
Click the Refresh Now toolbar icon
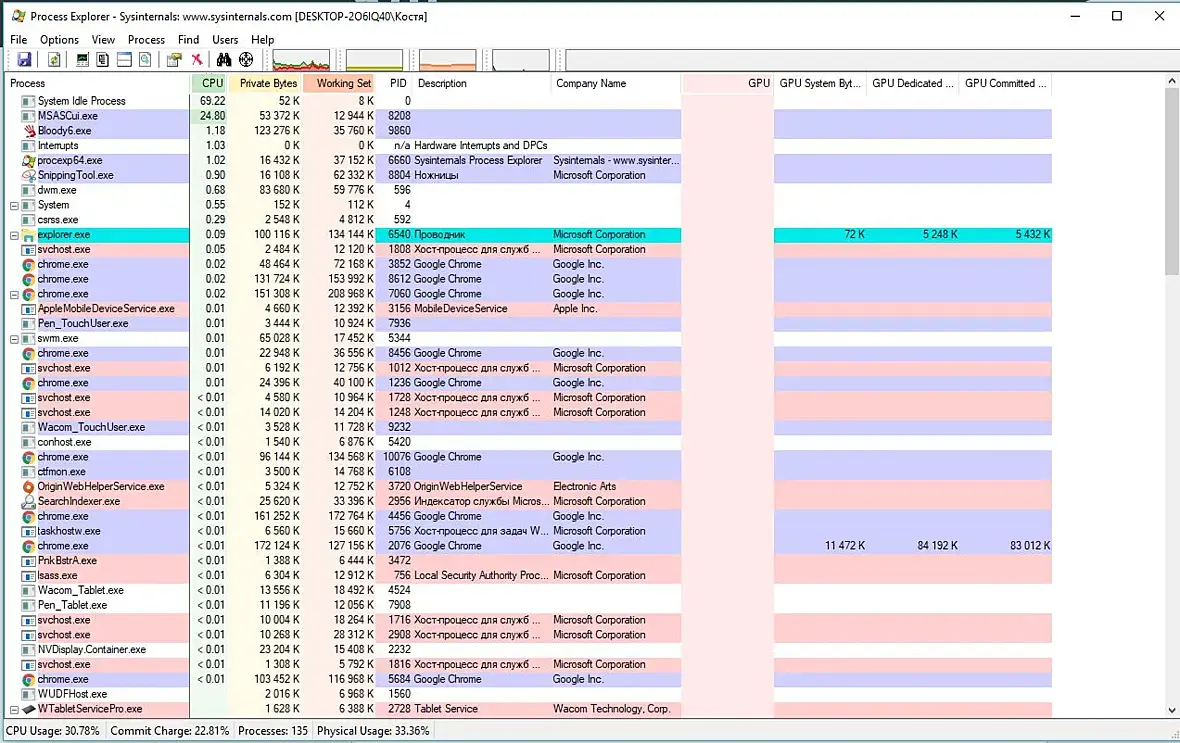coord(54,59)
